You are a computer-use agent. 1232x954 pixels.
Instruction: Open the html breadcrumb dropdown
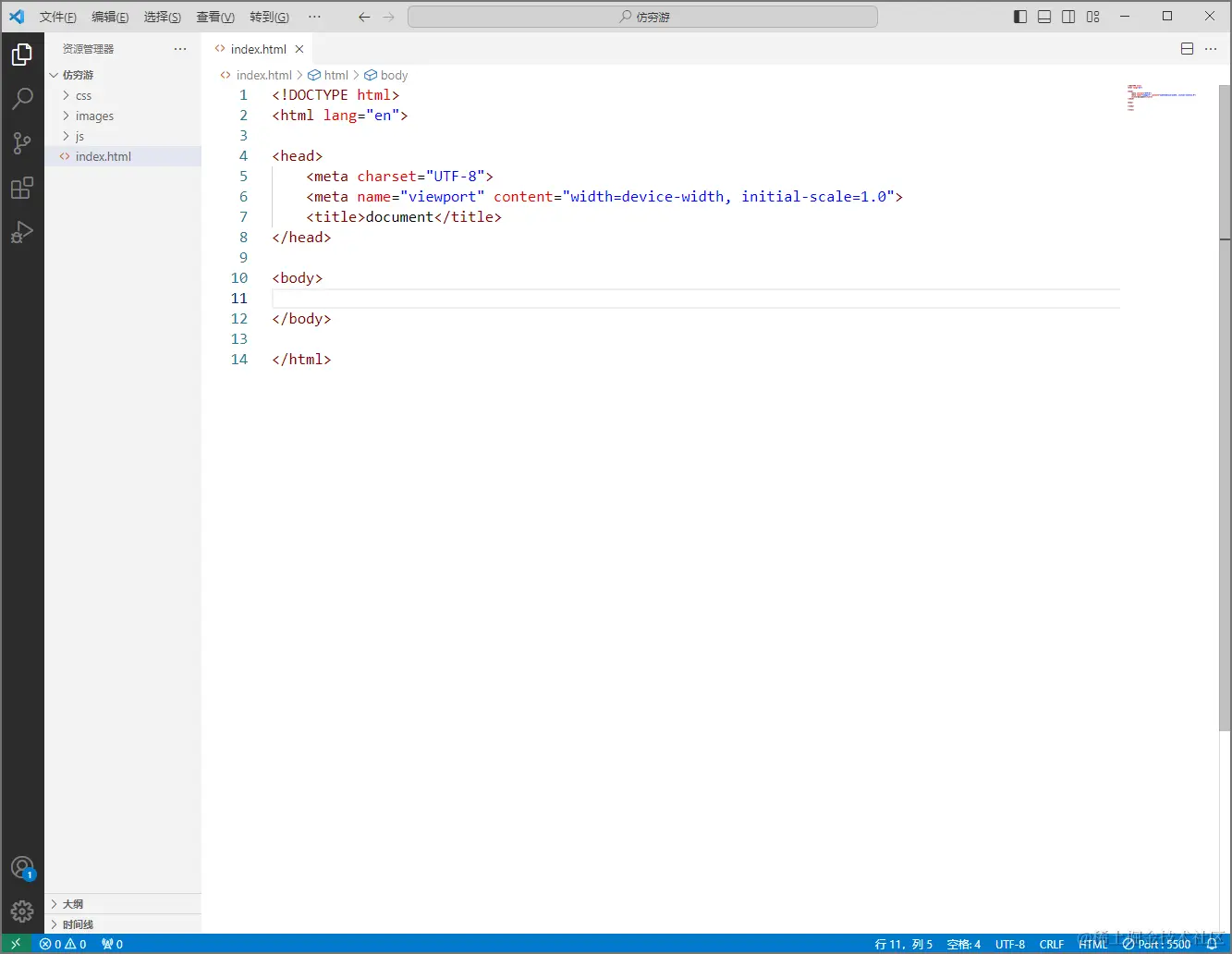328,75
